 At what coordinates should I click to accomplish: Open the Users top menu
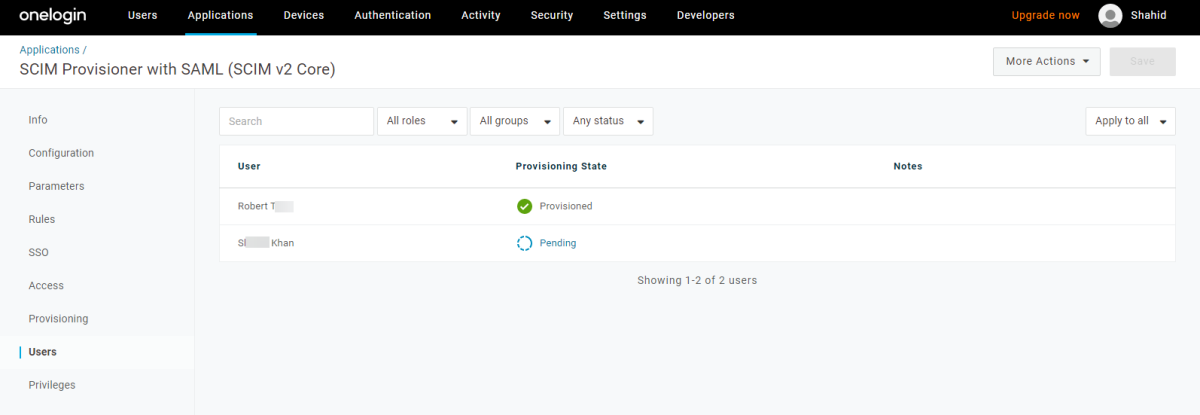click(x=142, y=16)
